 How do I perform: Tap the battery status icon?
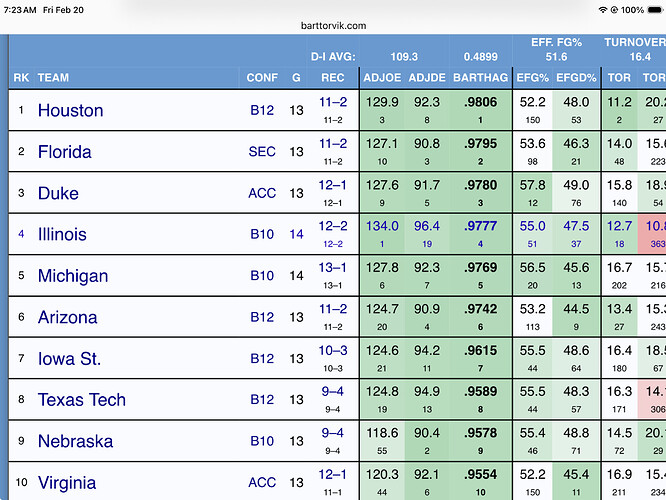pos(652,9)
